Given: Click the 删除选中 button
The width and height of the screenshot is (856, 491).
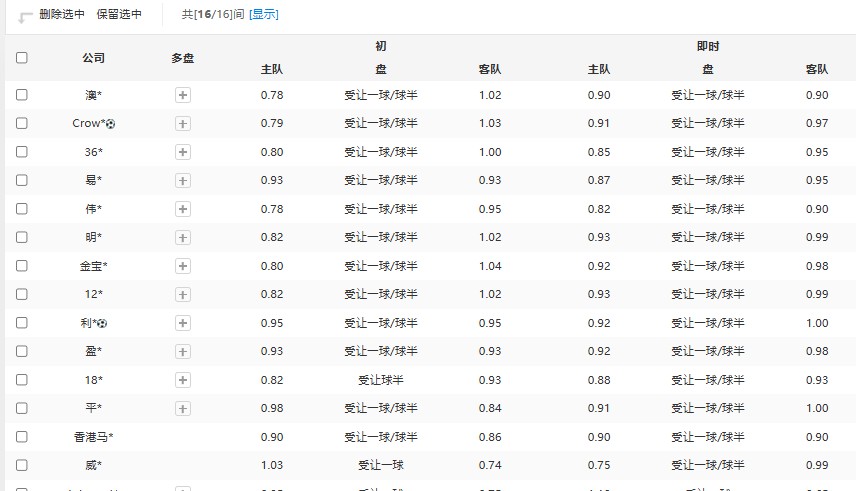Looking at the screenshot, I should [62, 15].
